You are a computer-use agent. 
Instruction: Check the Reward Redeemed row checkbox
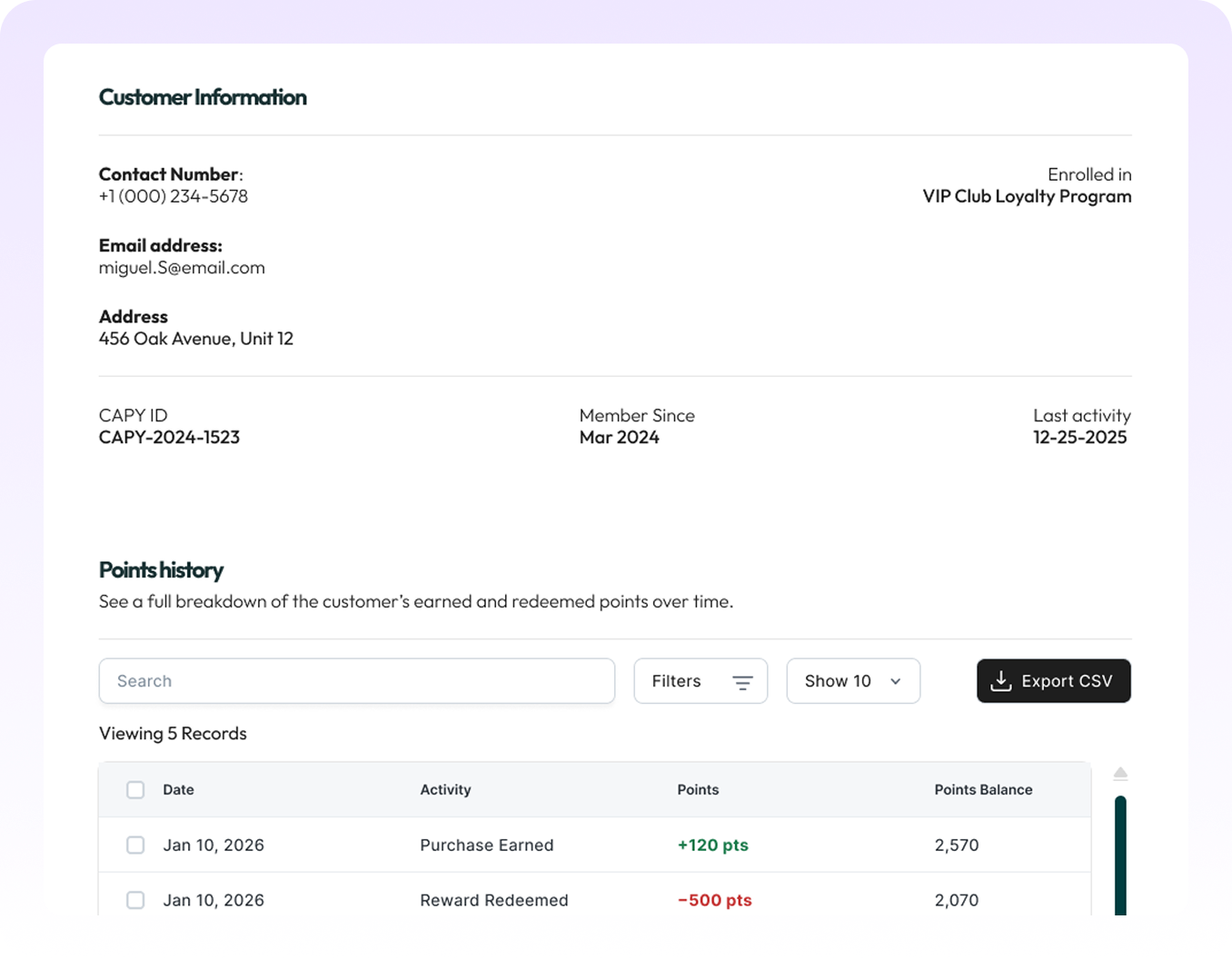click(135, 900)
